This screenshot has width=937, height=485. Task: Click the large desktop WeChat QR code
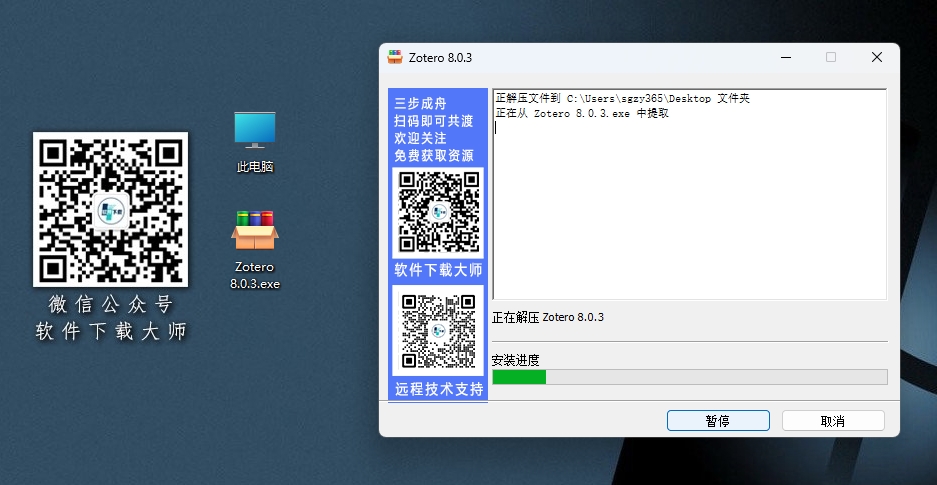[x=111, y=210]
